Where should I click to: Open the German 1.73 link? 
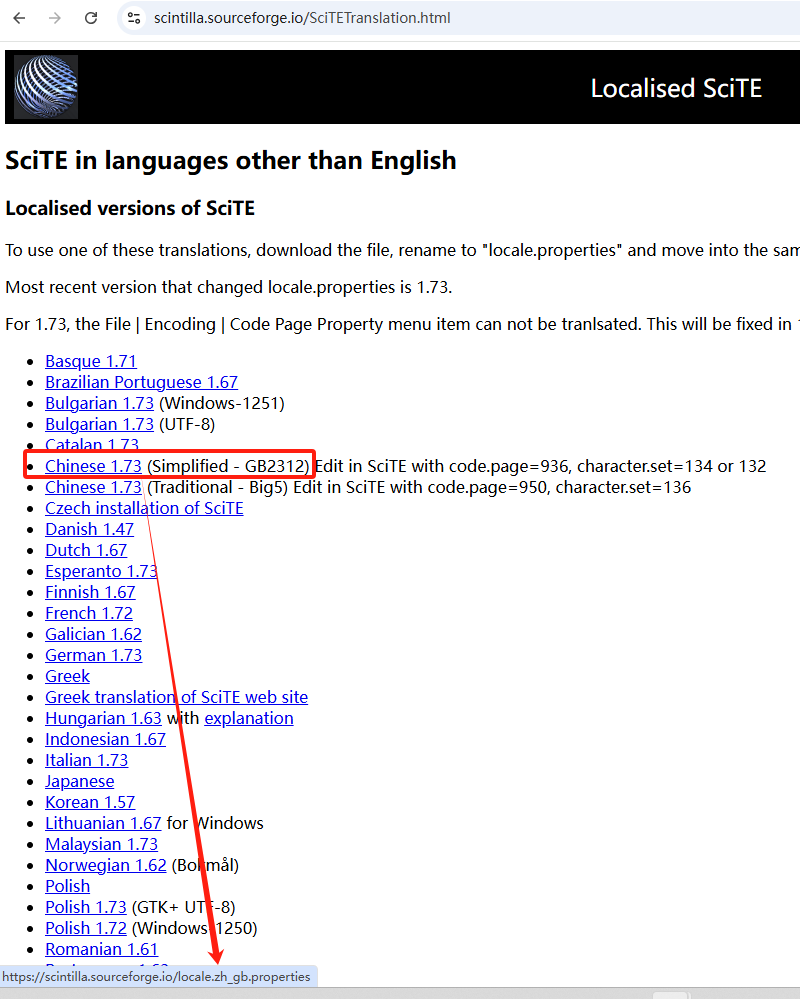93,656
